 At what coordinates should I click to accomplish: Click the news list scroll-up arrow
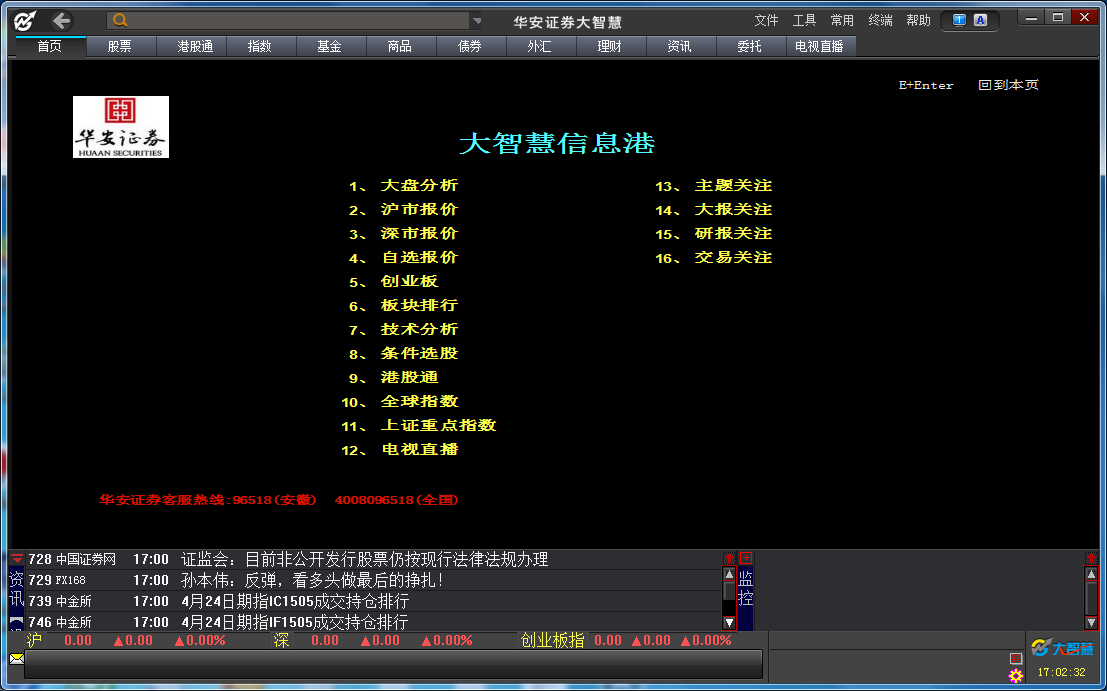click(729, 574)
